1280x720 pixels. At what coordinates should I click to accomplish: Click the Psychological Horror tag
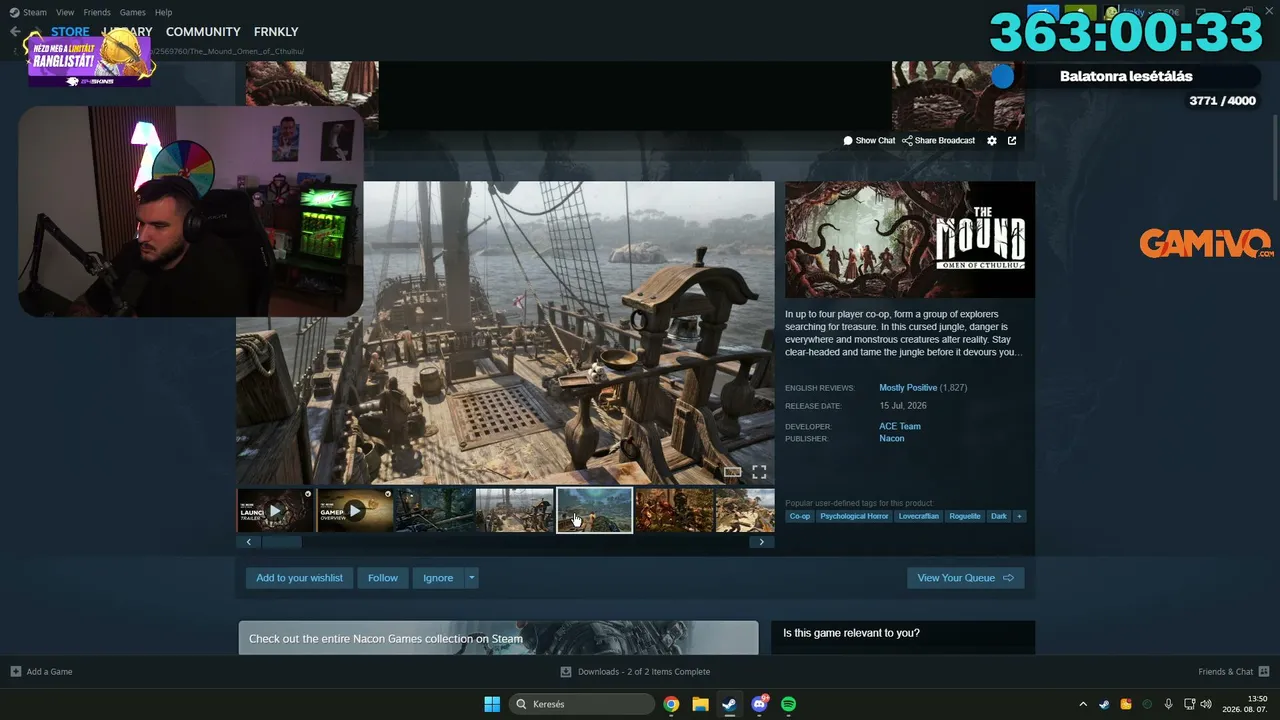[854, 517]
